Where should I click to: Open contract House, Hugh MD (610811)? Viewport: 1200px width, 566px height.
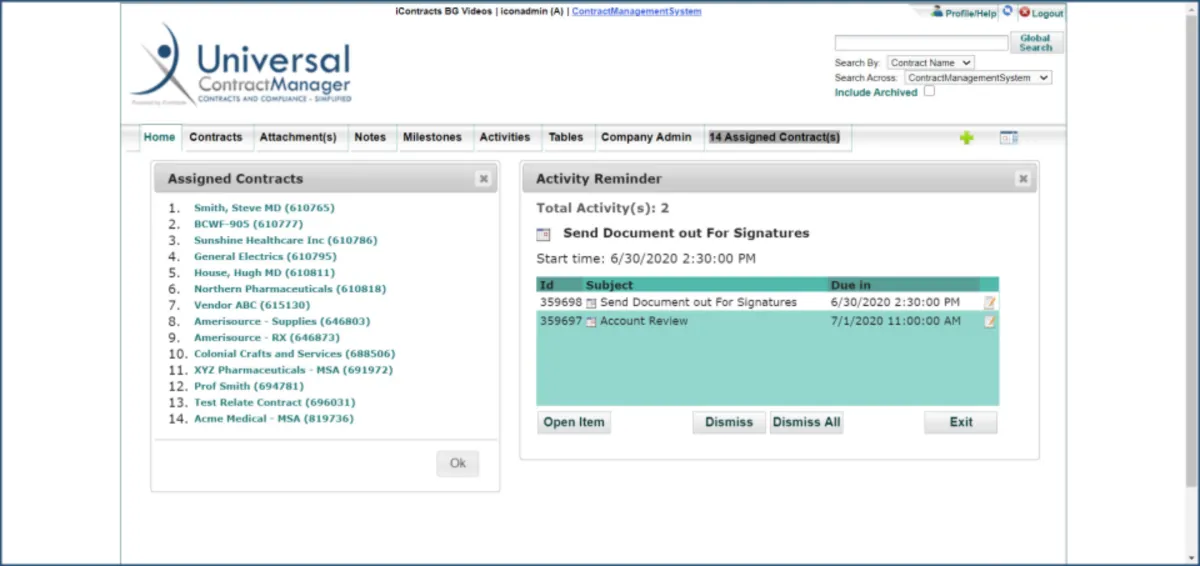click(x=263, y=272)
